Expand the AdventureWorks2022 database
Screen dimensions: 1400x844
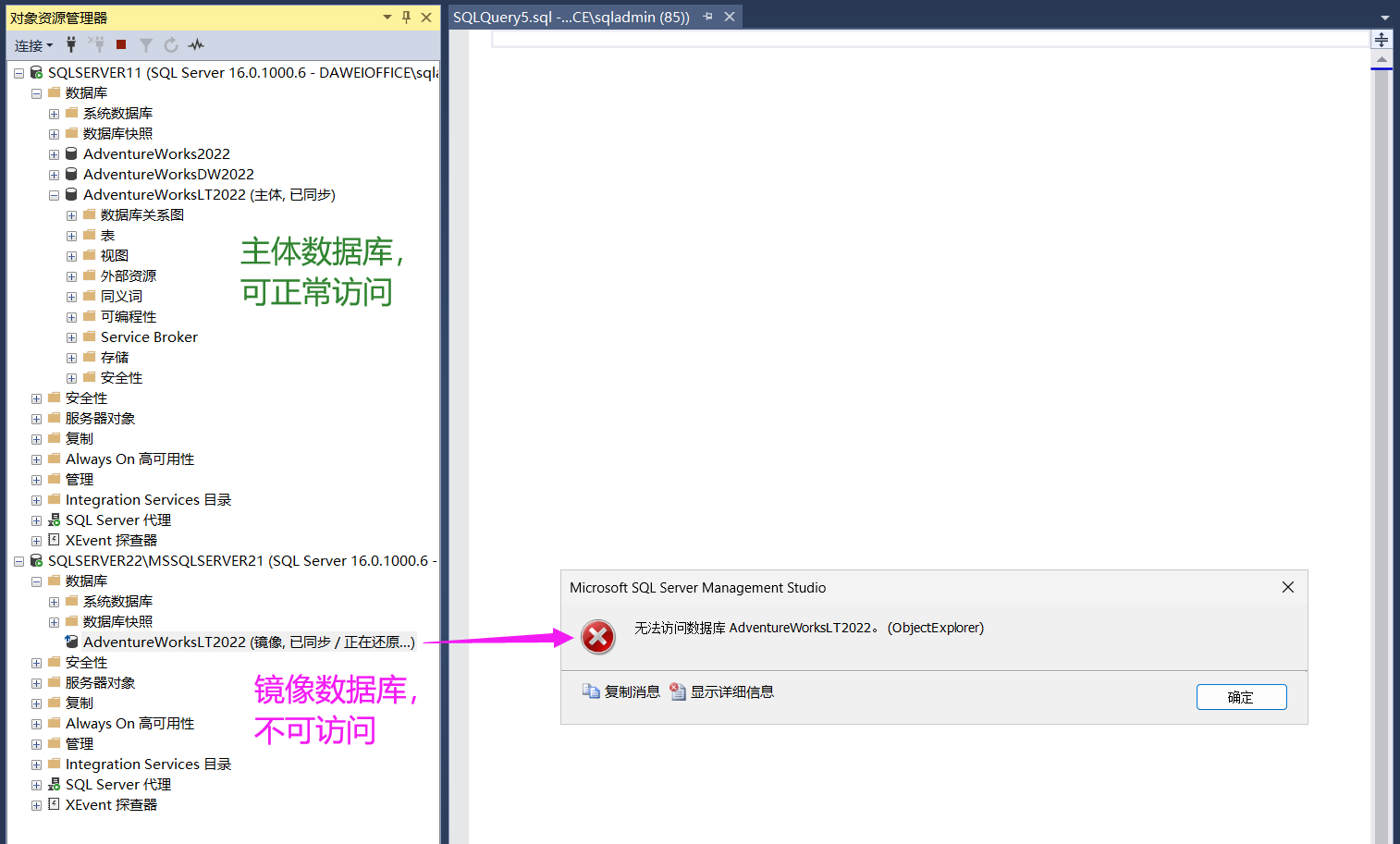[54, 154]
